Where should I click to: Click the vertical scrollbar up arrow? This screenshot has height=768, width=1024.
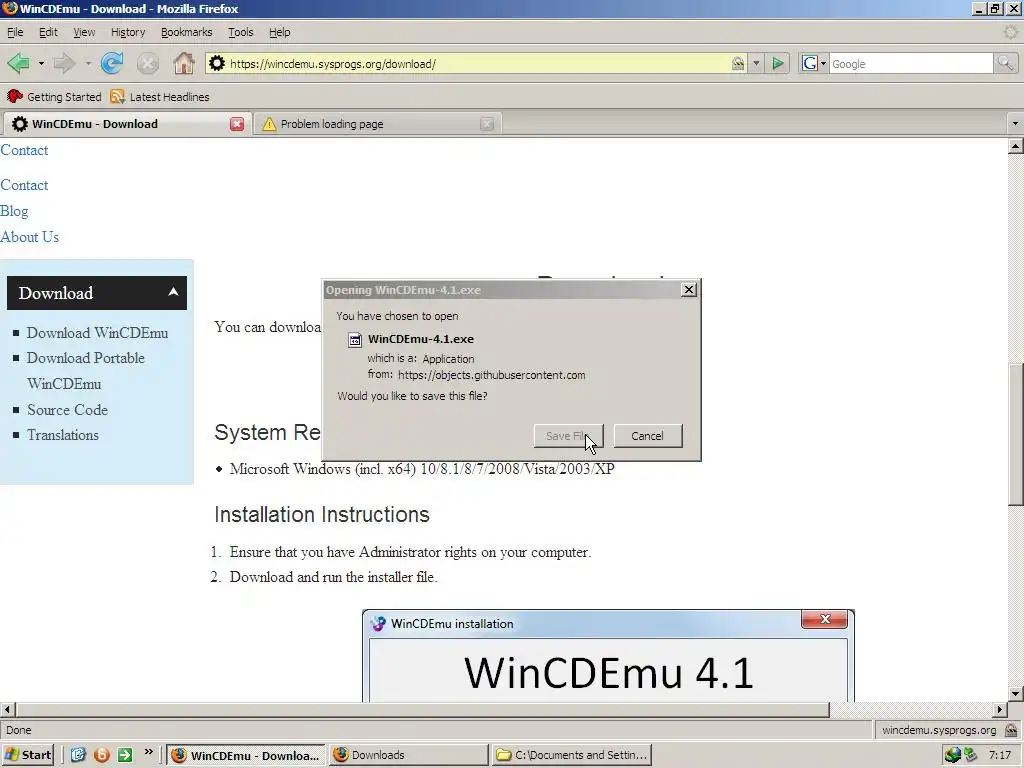pos(1016,146)
